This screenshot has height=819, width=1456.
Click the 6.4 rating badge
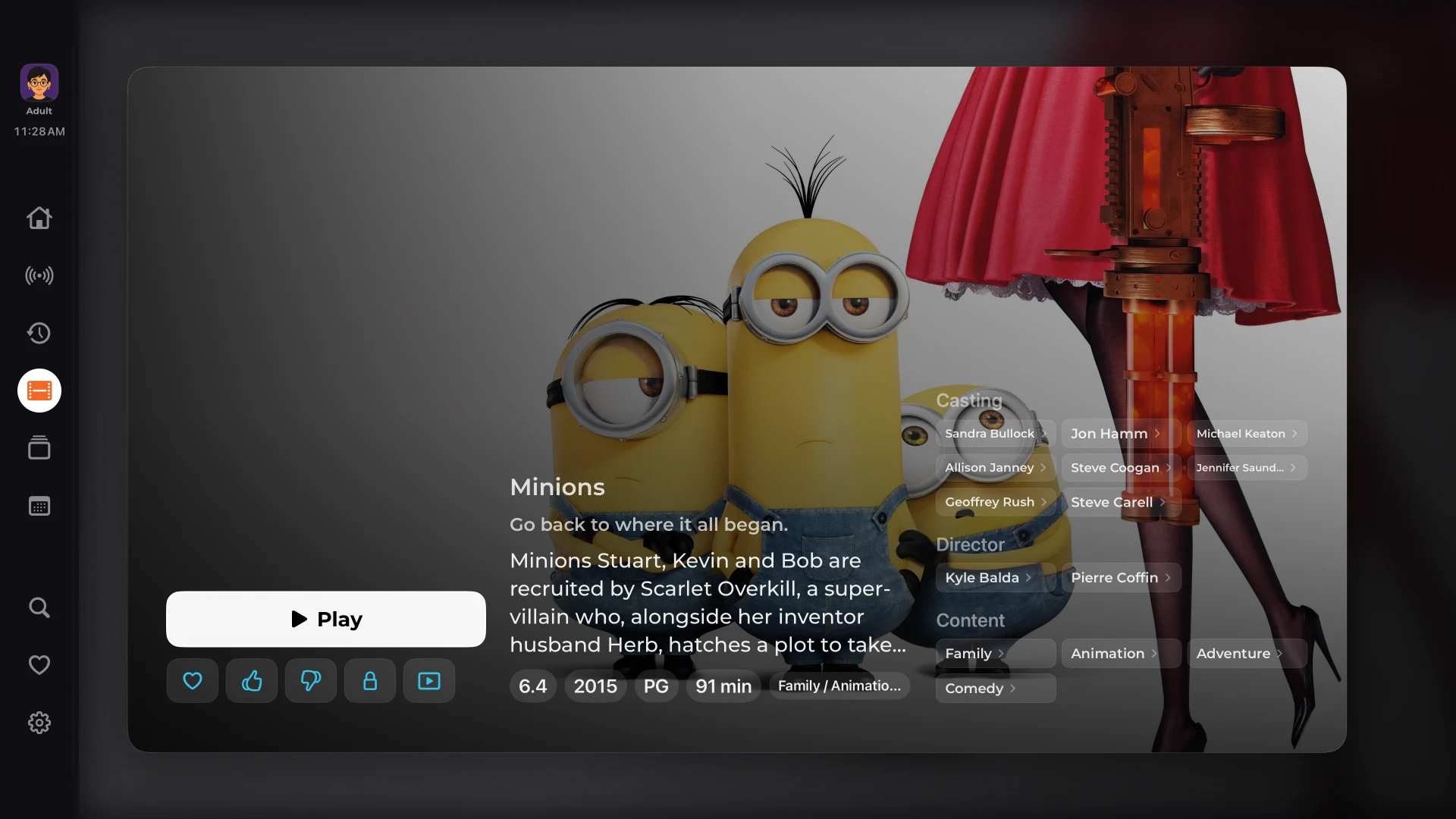[x=533, y=686]
